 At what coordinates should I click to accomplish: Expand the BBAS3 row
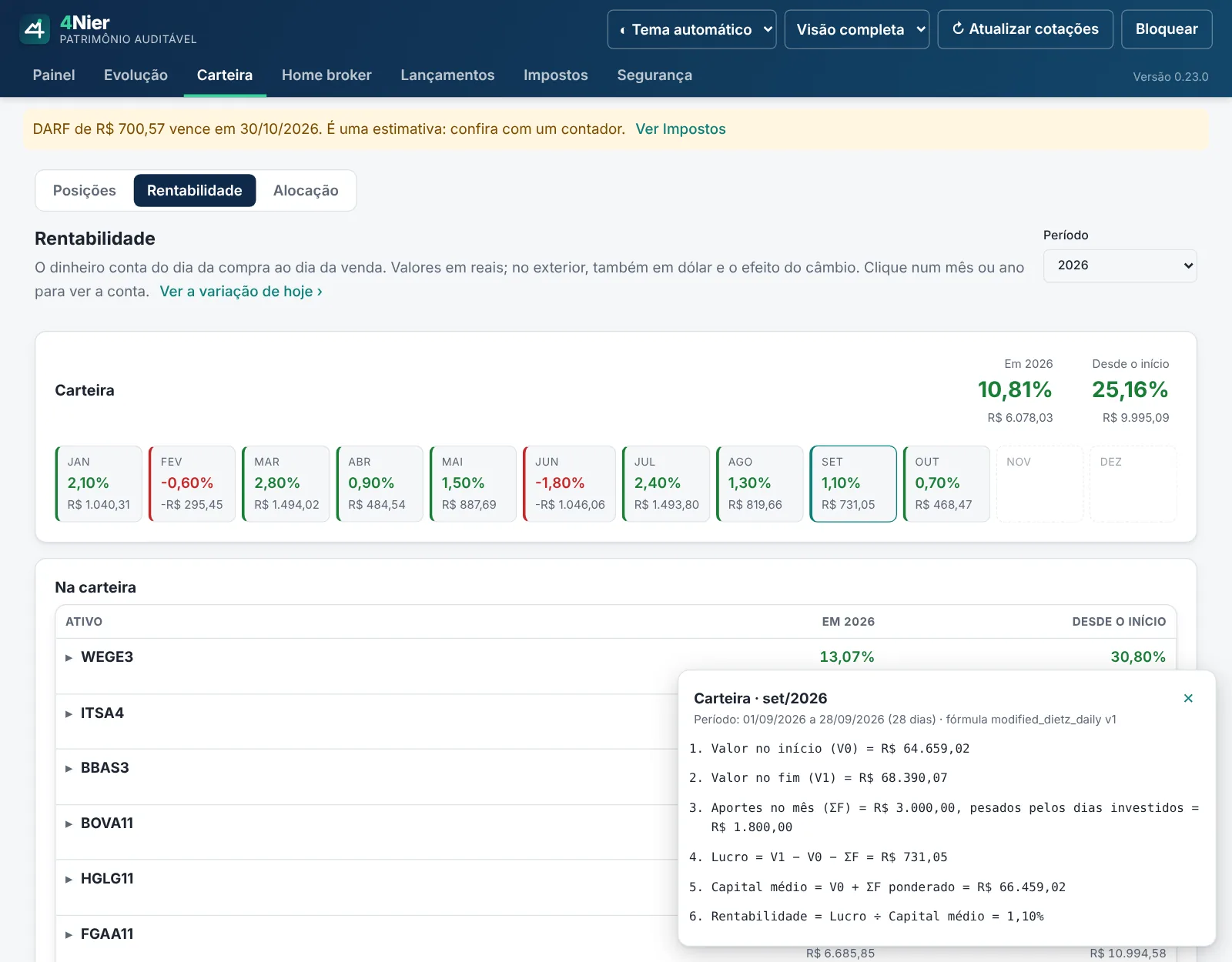[x=69, y=768]
